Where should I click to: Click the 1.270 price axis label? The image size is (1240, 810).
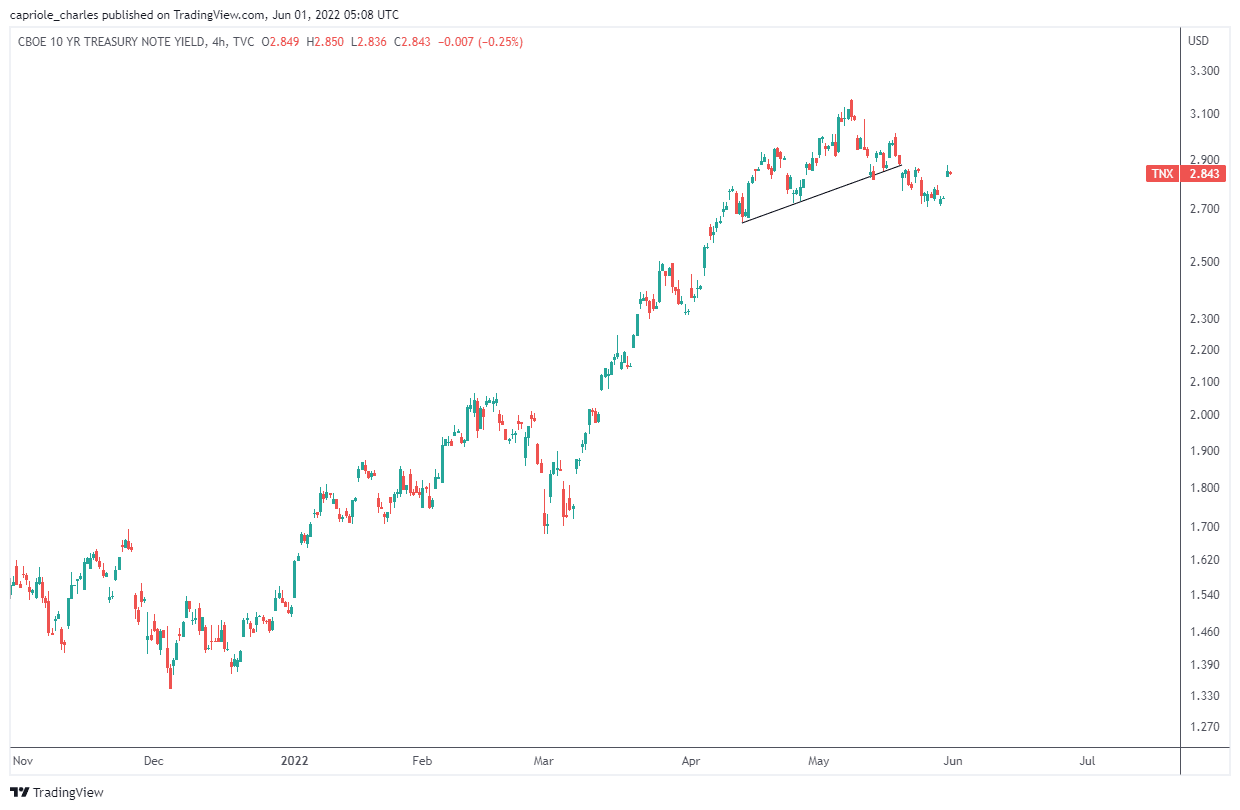[x=1203, y=727]
